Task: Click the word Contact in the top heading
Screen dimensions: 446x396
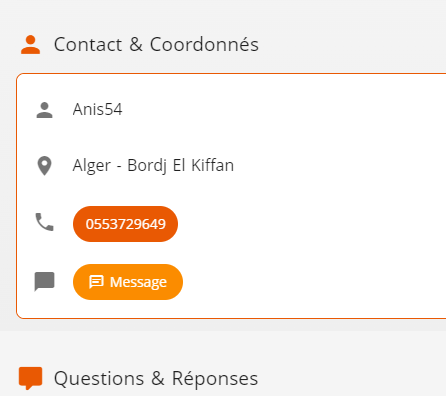Action: click(x=88, y=45)
